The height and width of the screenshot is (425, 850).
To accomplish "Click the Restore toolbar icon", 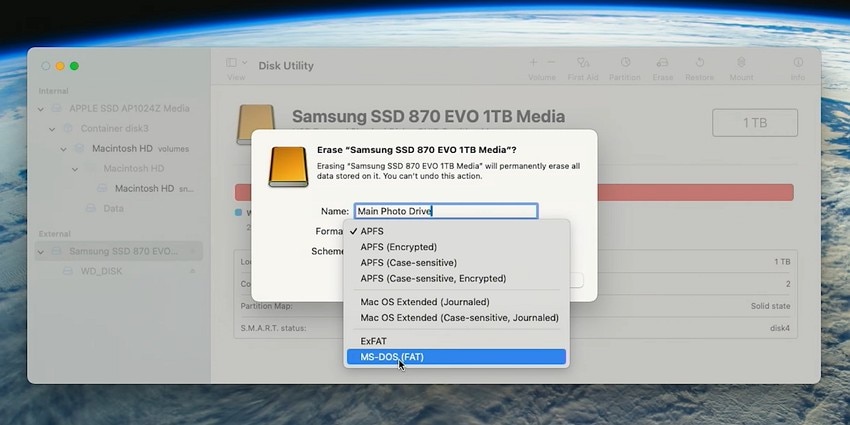I will (x=699, y=63).
